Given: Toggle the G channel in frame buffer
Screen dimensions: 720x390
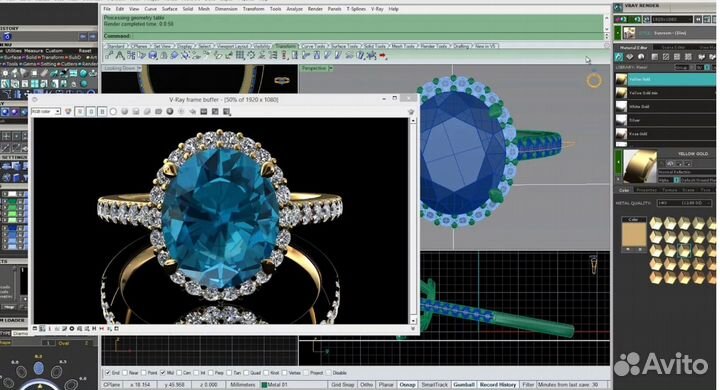Looking at the screenshot, I should 91,112.
